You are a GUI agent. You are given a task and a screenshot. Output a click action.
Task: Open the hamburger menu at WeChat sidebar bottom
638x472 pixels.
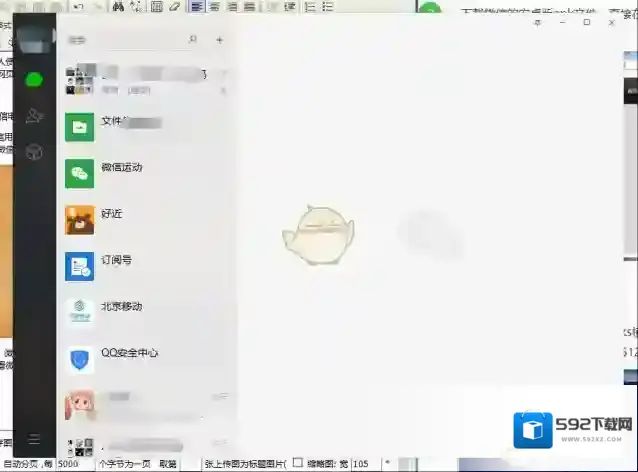tap(34, 439)
